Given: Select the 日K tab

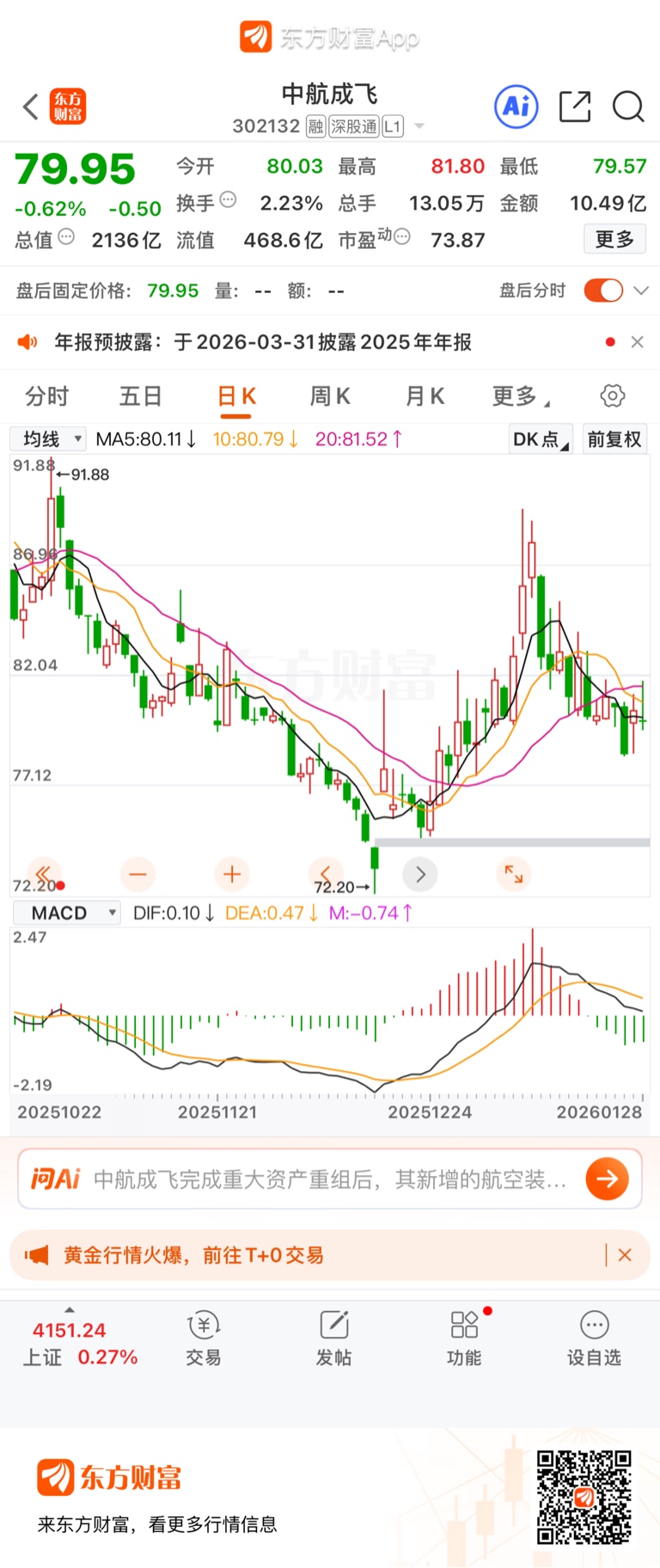Looking at the screenshot, I should (236, 396).
